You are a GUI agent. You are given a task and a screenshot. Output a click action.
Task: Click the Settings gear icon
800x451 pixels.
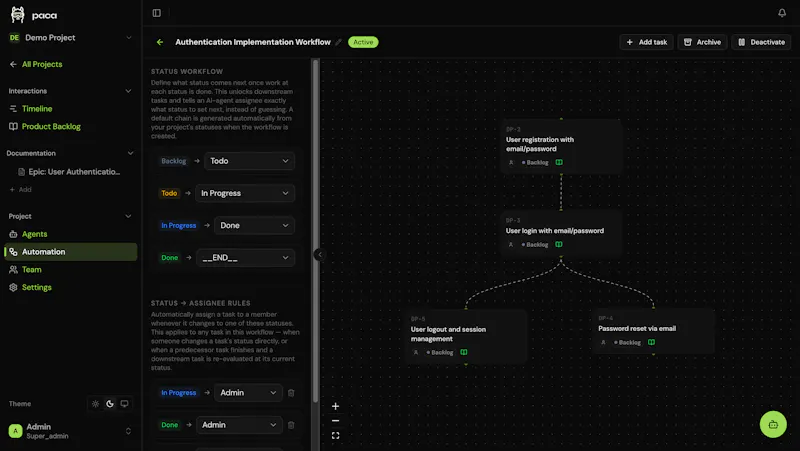[13, 288]
